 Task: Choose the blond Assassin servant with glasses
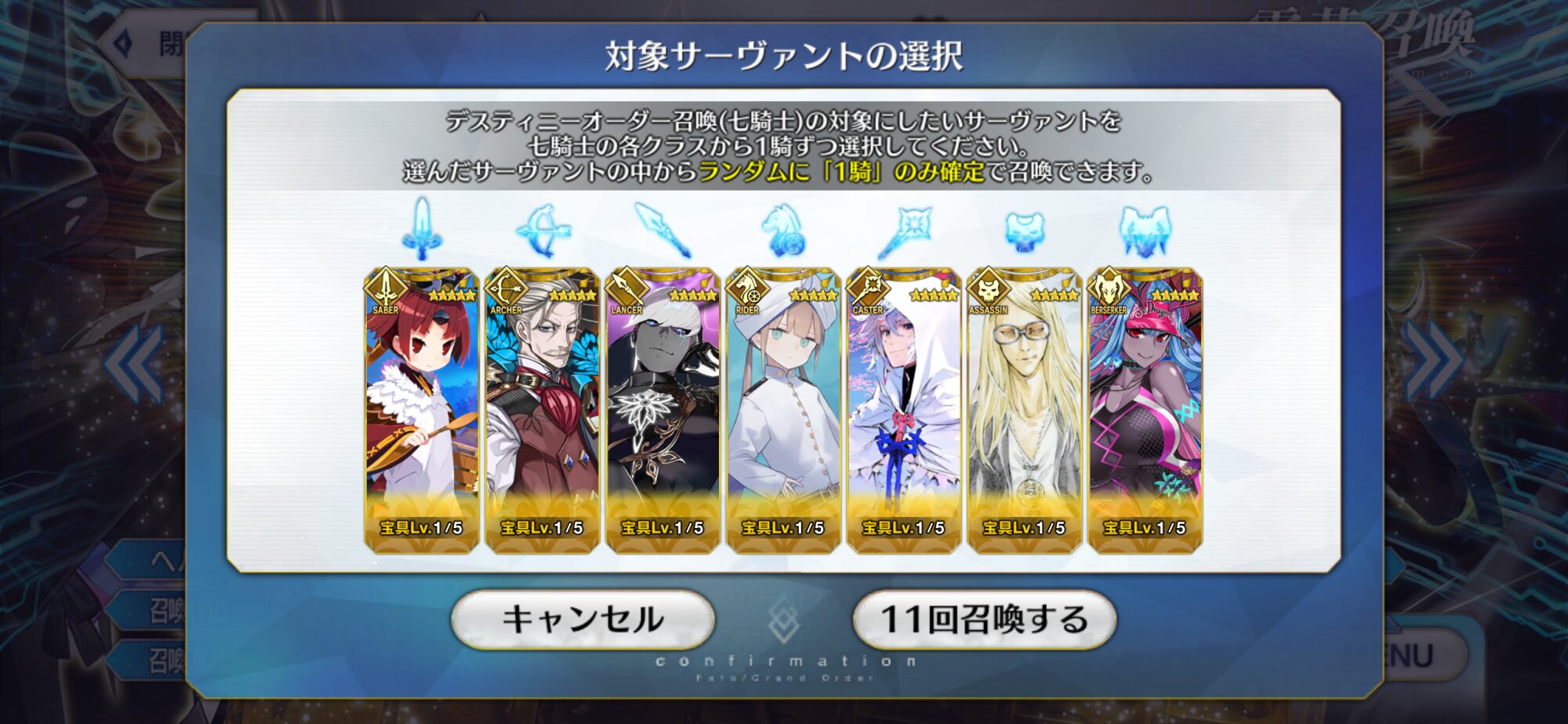coord(1025,410)
